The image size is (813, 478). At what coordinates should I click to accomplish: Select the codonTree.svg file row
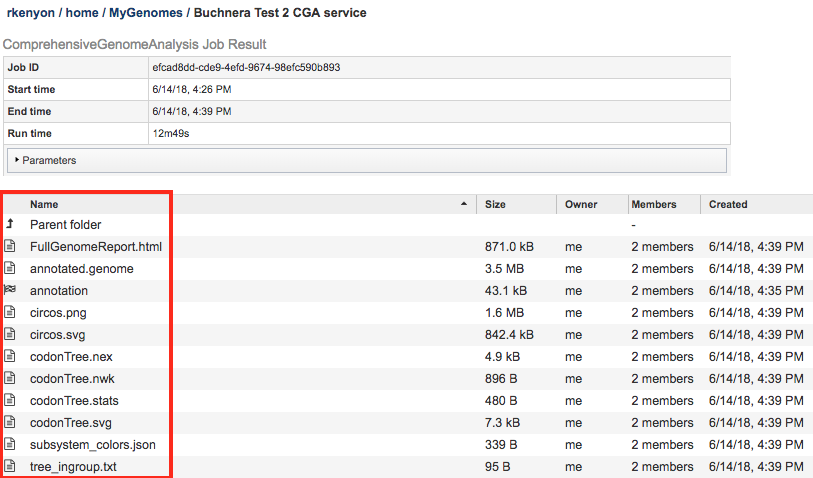[65, 422]
